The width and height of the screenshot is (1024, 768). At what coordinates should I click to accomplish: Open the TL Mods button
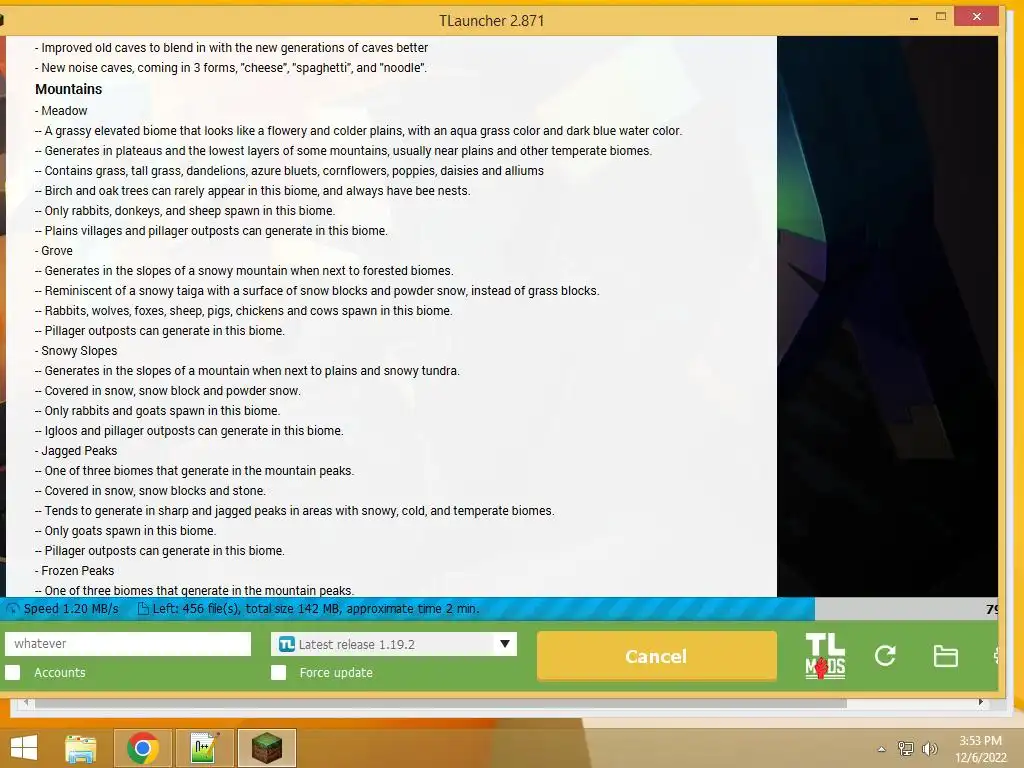click(x=825, y=656)
